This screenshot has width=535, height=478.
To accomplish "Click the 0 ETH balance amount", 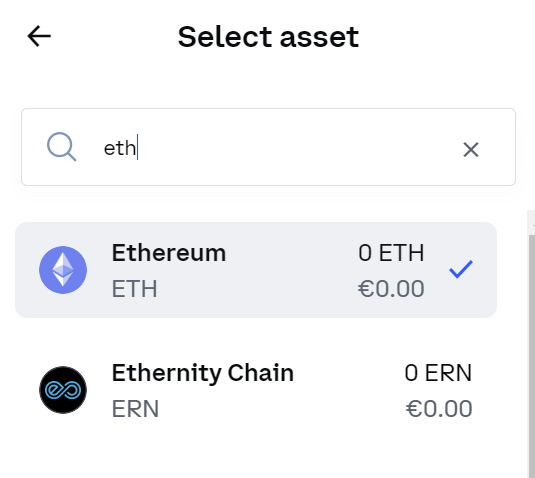I will [391, 253].
